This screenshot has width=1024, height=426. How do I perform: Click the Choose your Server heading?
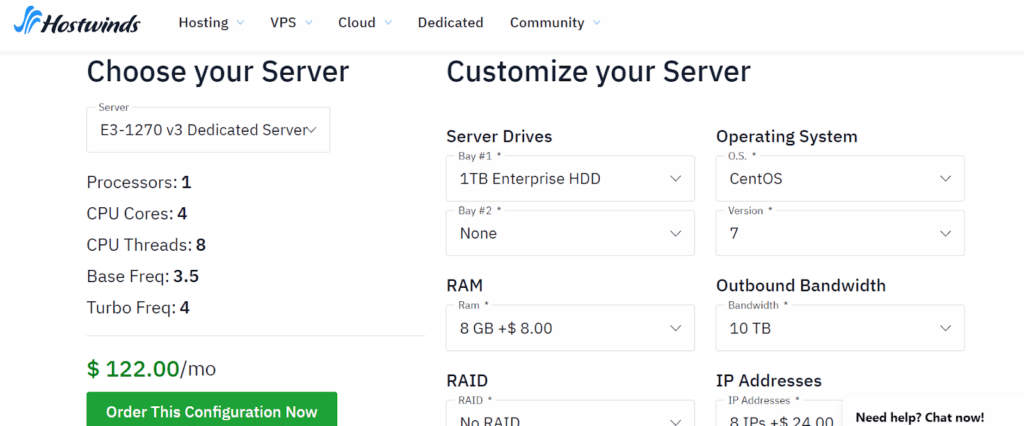[x=218, y=73]
